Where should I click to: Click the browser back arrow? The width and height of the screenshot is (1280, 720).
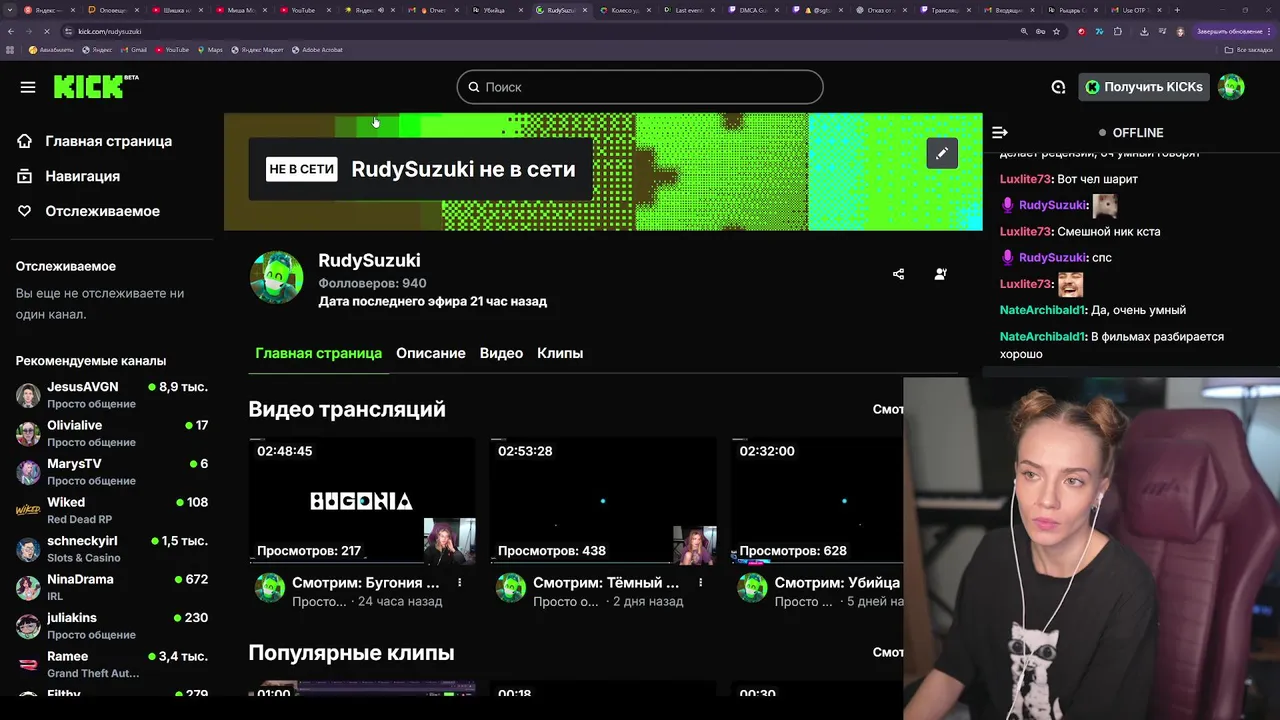point(10,31)
